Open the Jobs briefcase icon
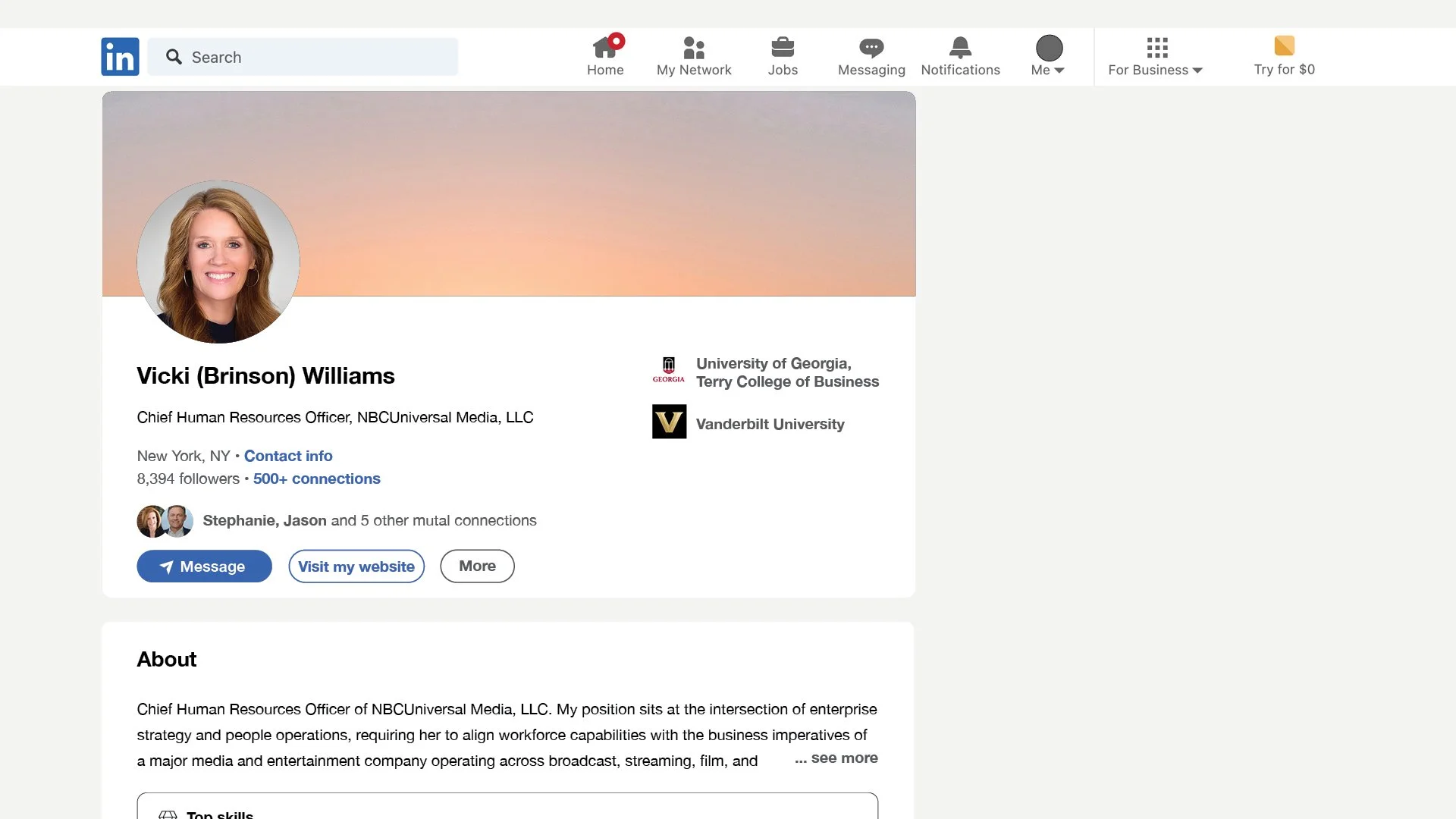 (x=783, y=48)
